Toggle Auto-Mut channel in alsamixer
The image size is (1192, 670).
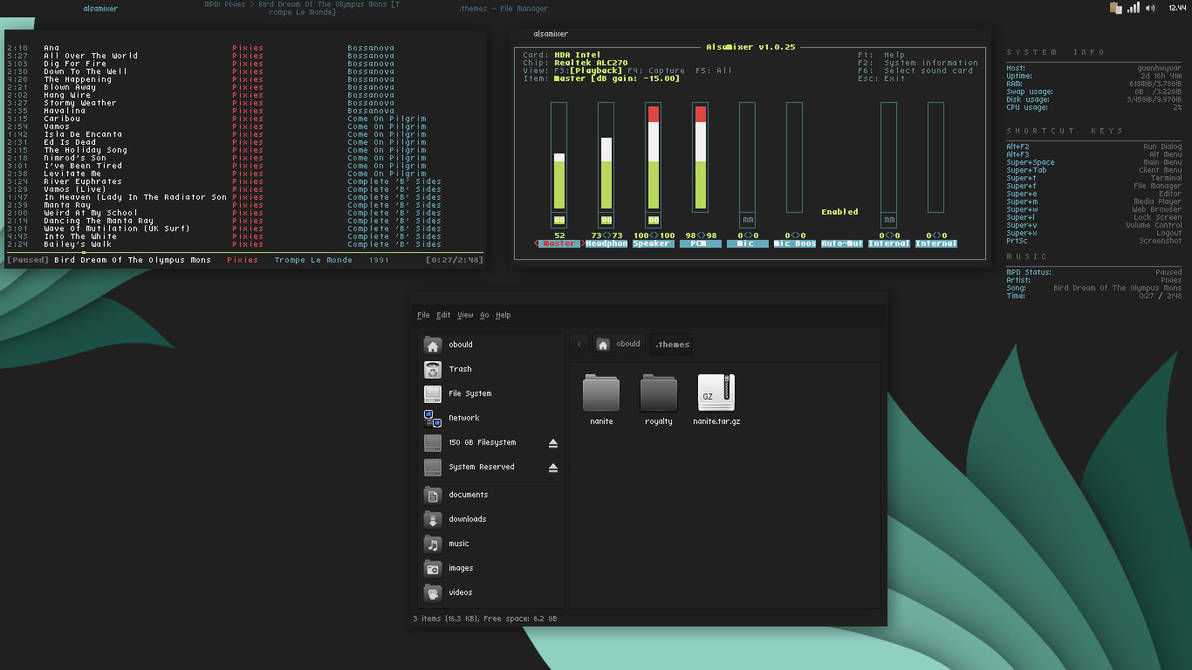point(839,243)
